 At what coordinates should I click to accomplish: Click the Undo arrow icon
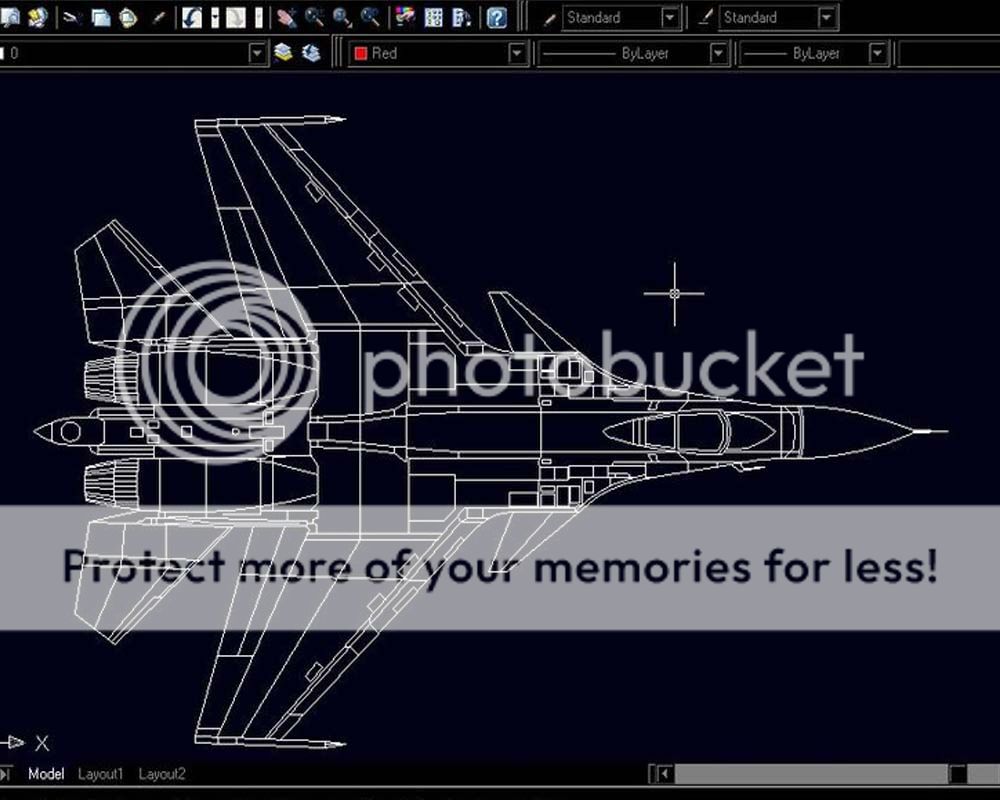[x=191, y=17]
